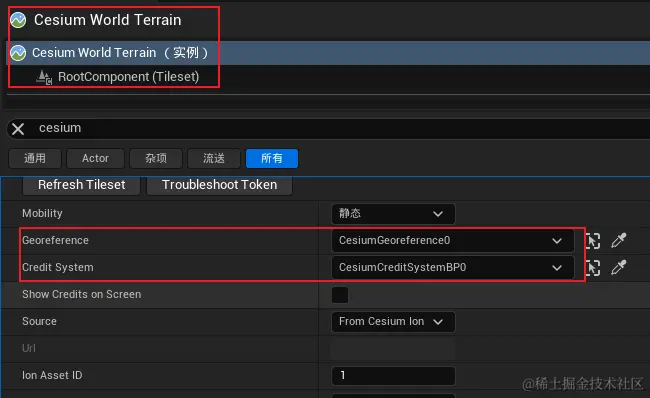
Task: Click the Credit System property label
Action: click(58, 267)
